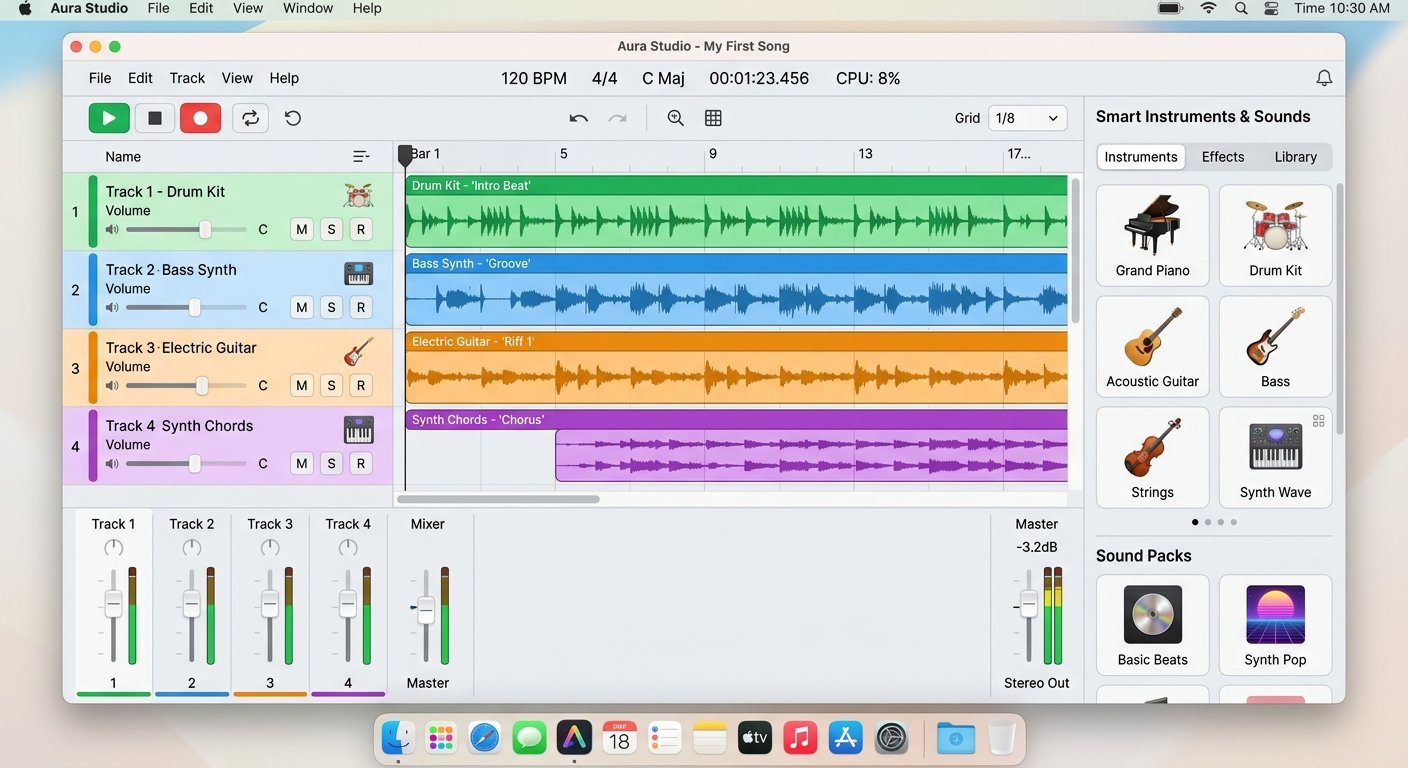Select the Track 3 mixer channel strip label
This screenshot has width=1408, height=768.
pyautogui.click(x=270, y=524)
